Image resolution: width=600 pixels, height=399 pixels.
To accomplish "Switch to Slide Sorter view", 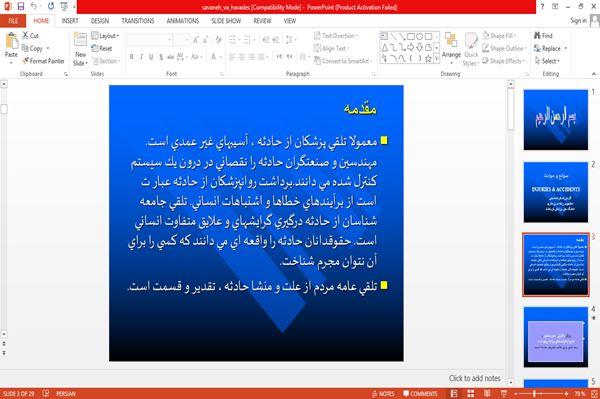I will click(x=471, y=394).
